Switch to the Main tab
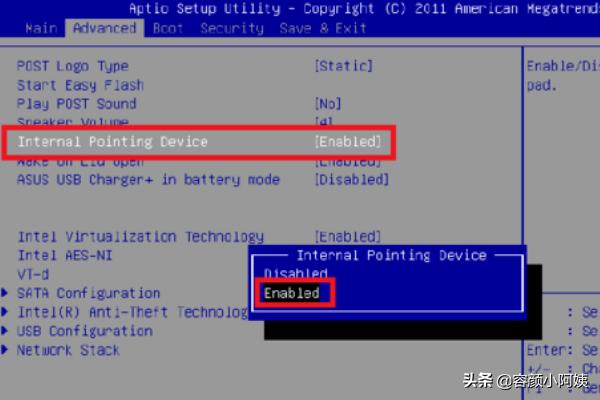This screenshot has height=400, width=600. pos(41,28)
